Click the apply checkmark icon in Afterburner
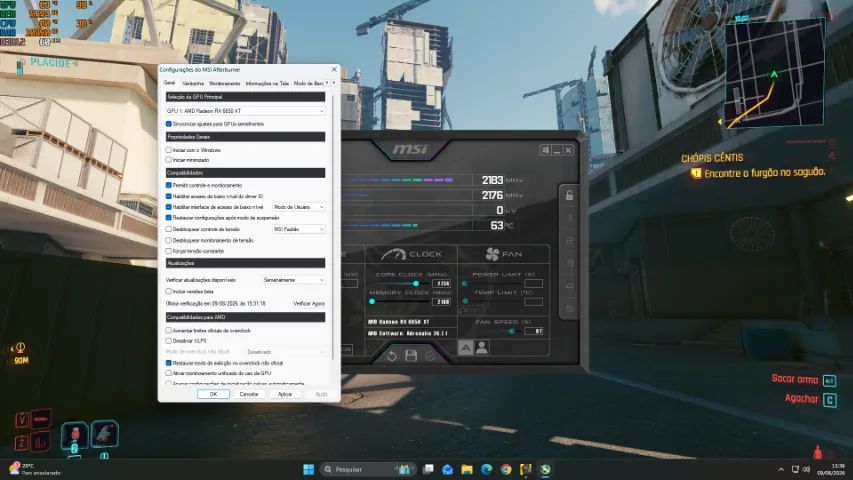This screenshot has height=480, width=853. pyautogui.click(x=430, y=356)
